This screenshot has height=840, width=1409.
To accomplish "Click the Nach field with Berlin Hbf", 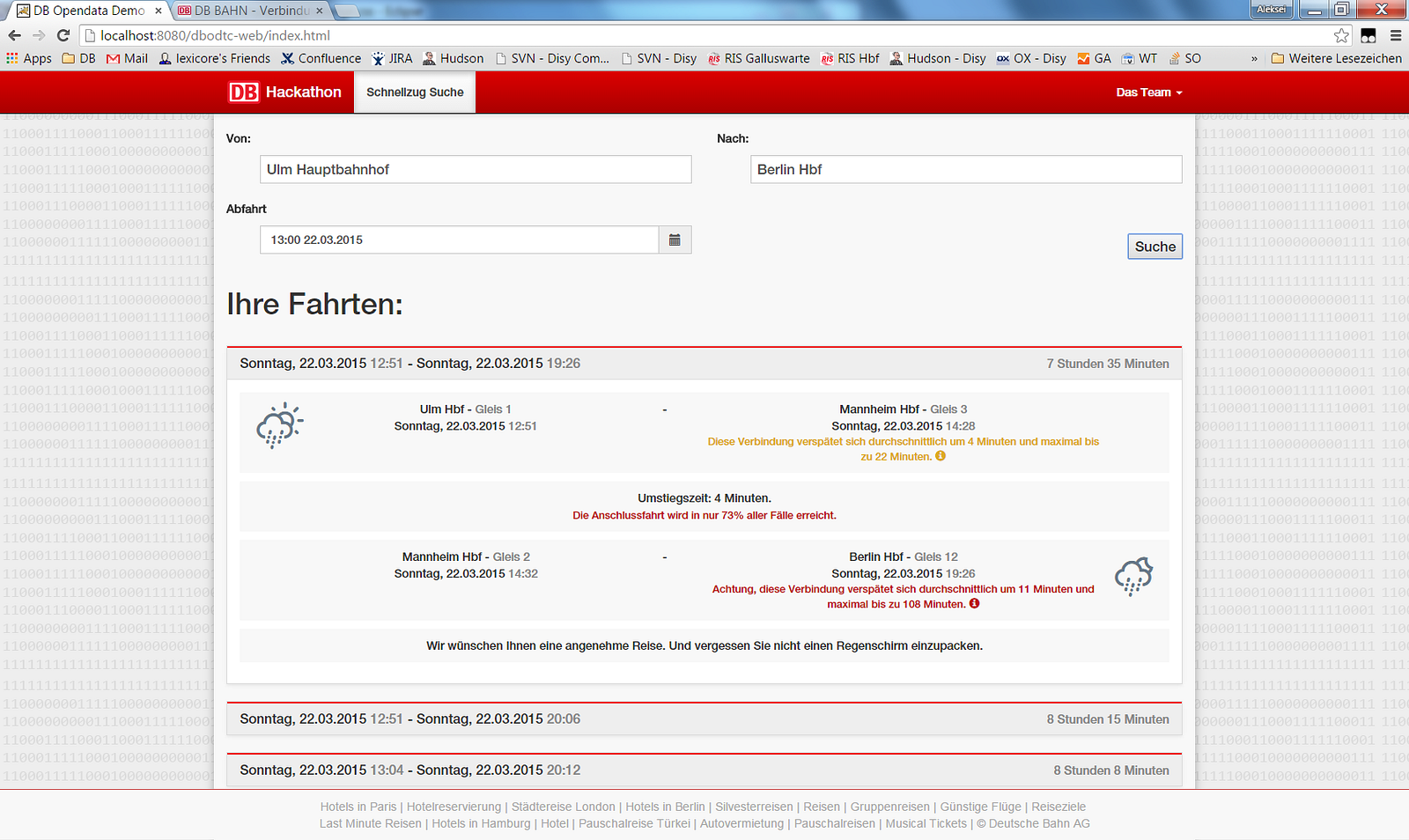I will tap(966, 169).
